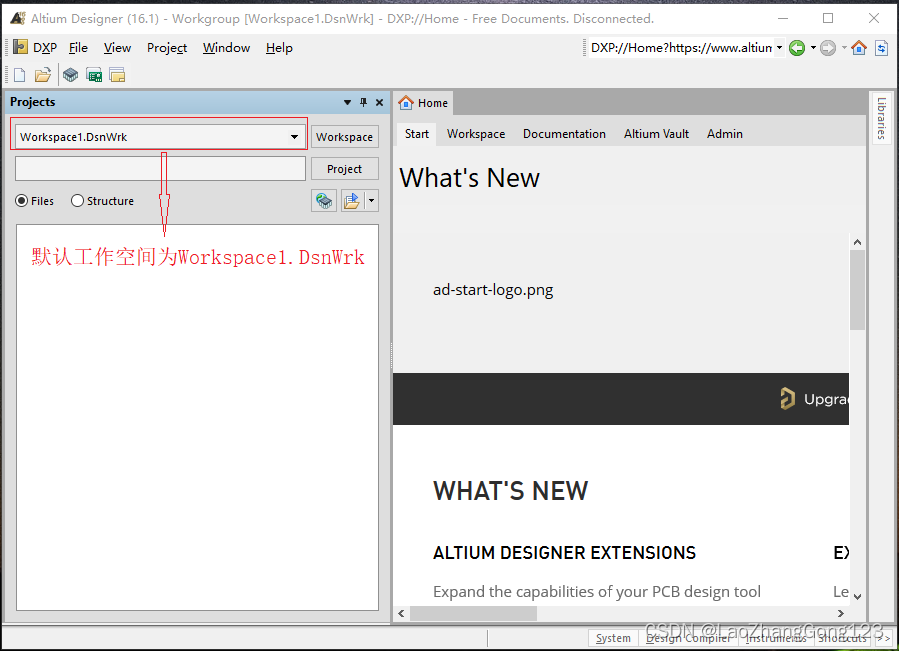The width and height of the screenshot is (899, 651).
Task: Open the File menu
Action: [x=78, y=48]
